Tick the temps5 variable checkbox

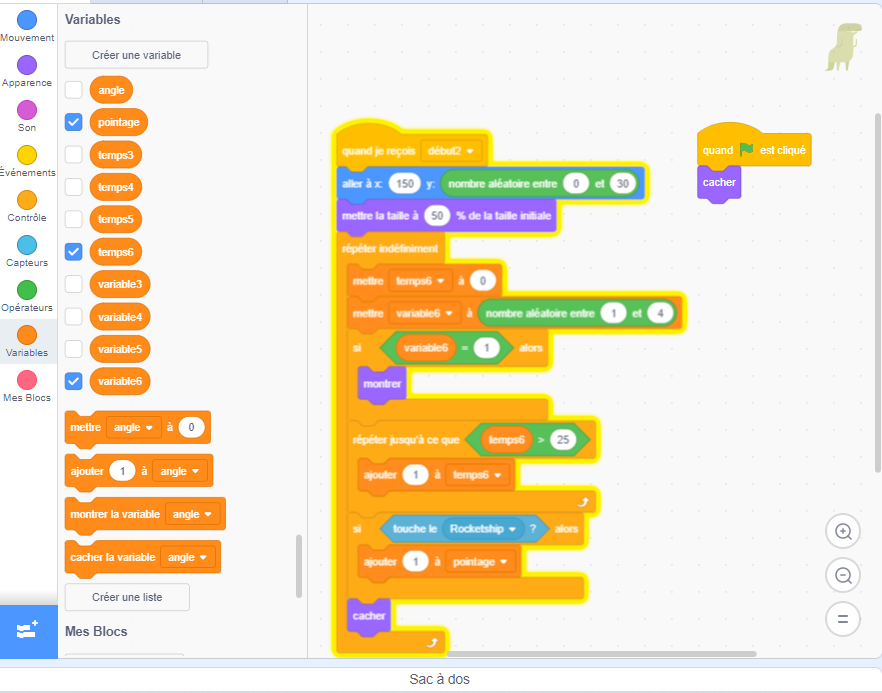click(x=74, y=219)
